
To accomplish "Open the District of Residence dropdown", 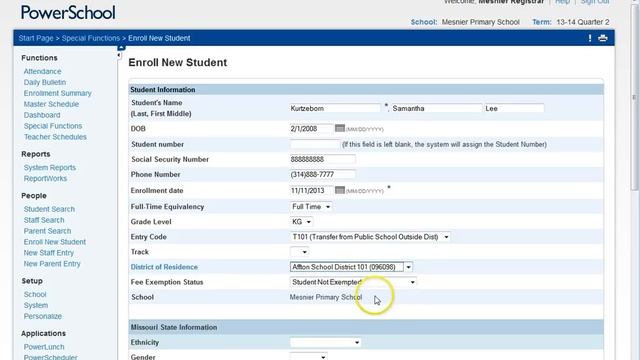I will point(351,267).
